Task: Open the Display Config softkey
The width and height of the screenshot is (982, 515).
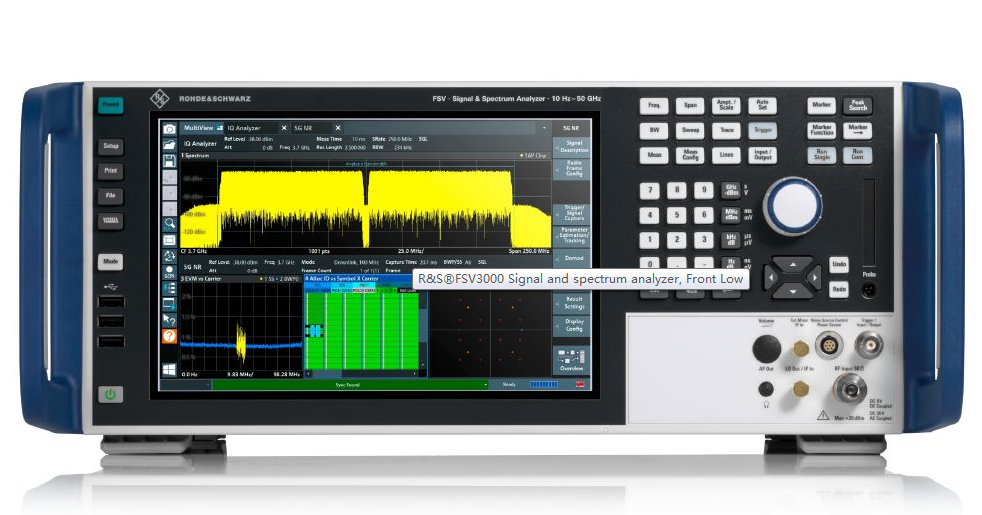Action: tap(572, 325)
